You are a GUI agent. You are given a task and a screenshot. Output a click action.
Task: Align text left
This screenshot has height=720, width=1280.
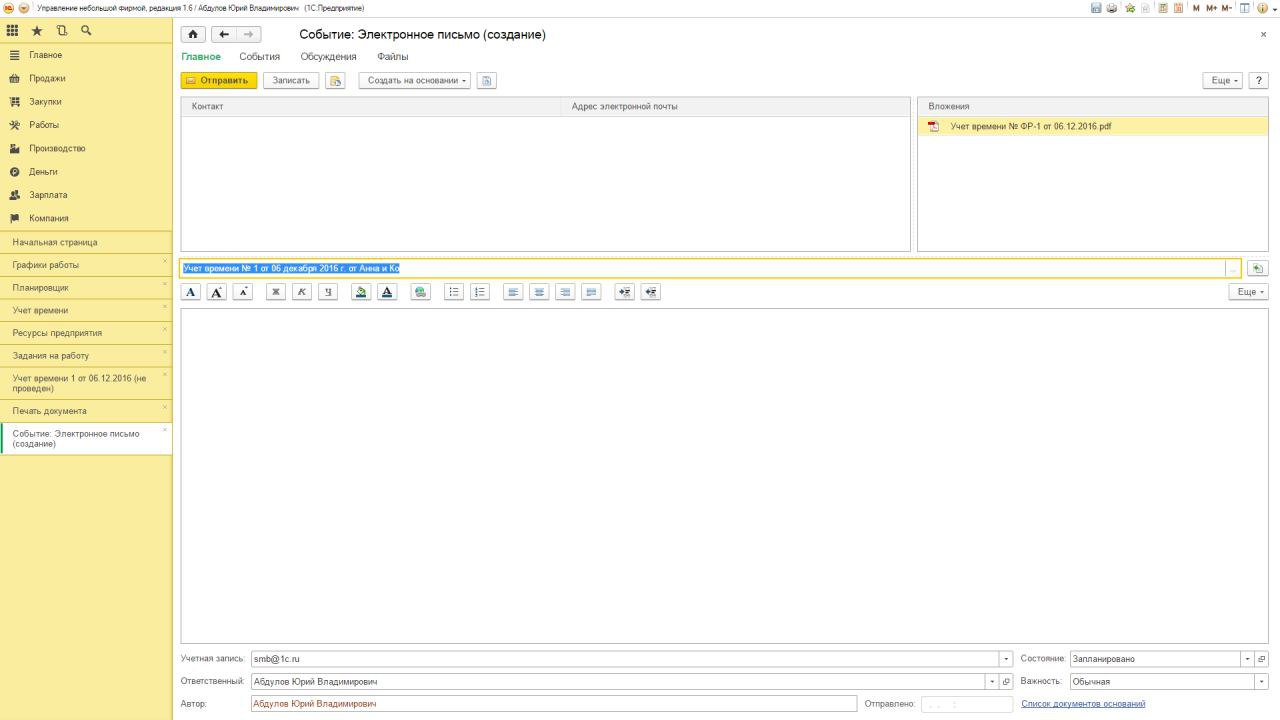pyautogui.click(x=513, y=292)
